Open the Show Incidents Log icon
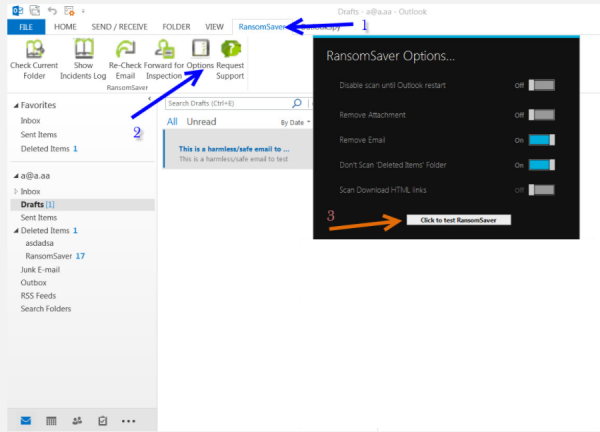 pos(84,49)
